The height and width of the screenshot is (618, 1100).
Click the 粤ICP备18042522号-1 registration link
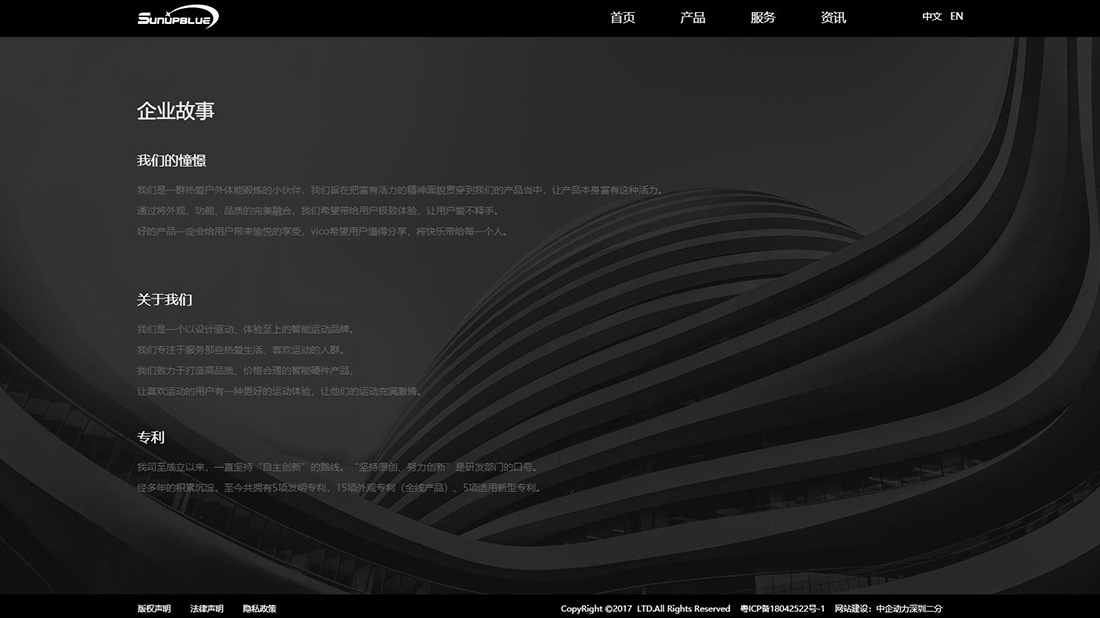(x=782, y=609)
